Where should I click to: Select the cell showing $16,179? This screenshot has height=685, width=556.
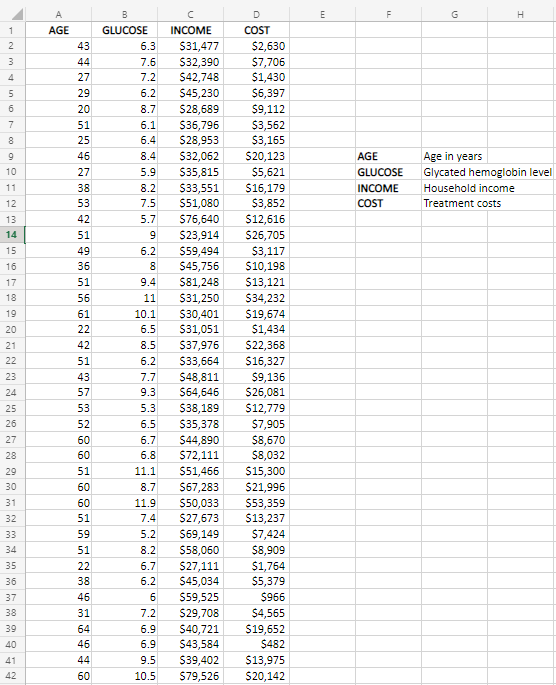[x=256, y=188]
